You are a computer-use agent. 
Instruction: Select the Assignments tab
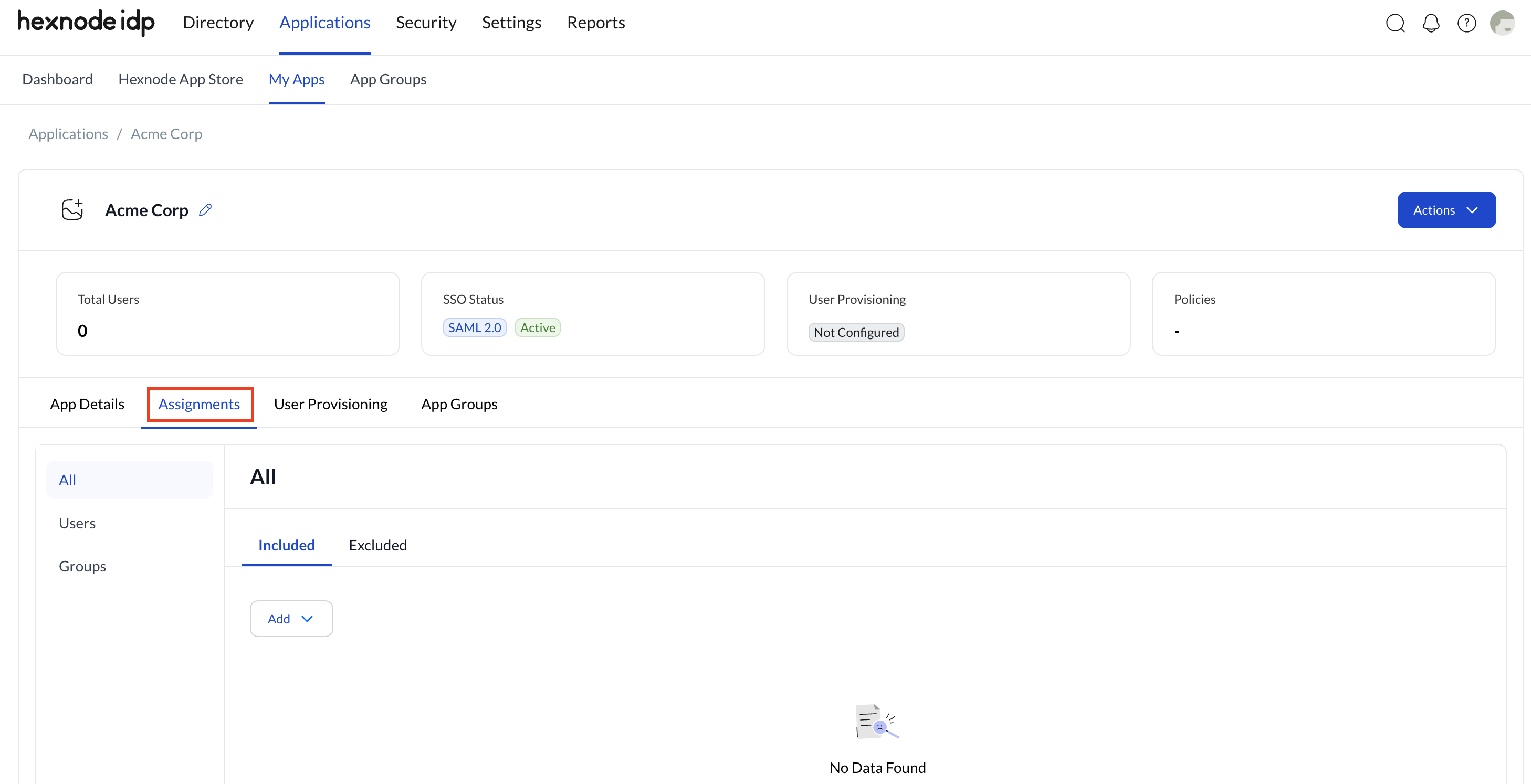pyautogui.click(x=199, y=404)
